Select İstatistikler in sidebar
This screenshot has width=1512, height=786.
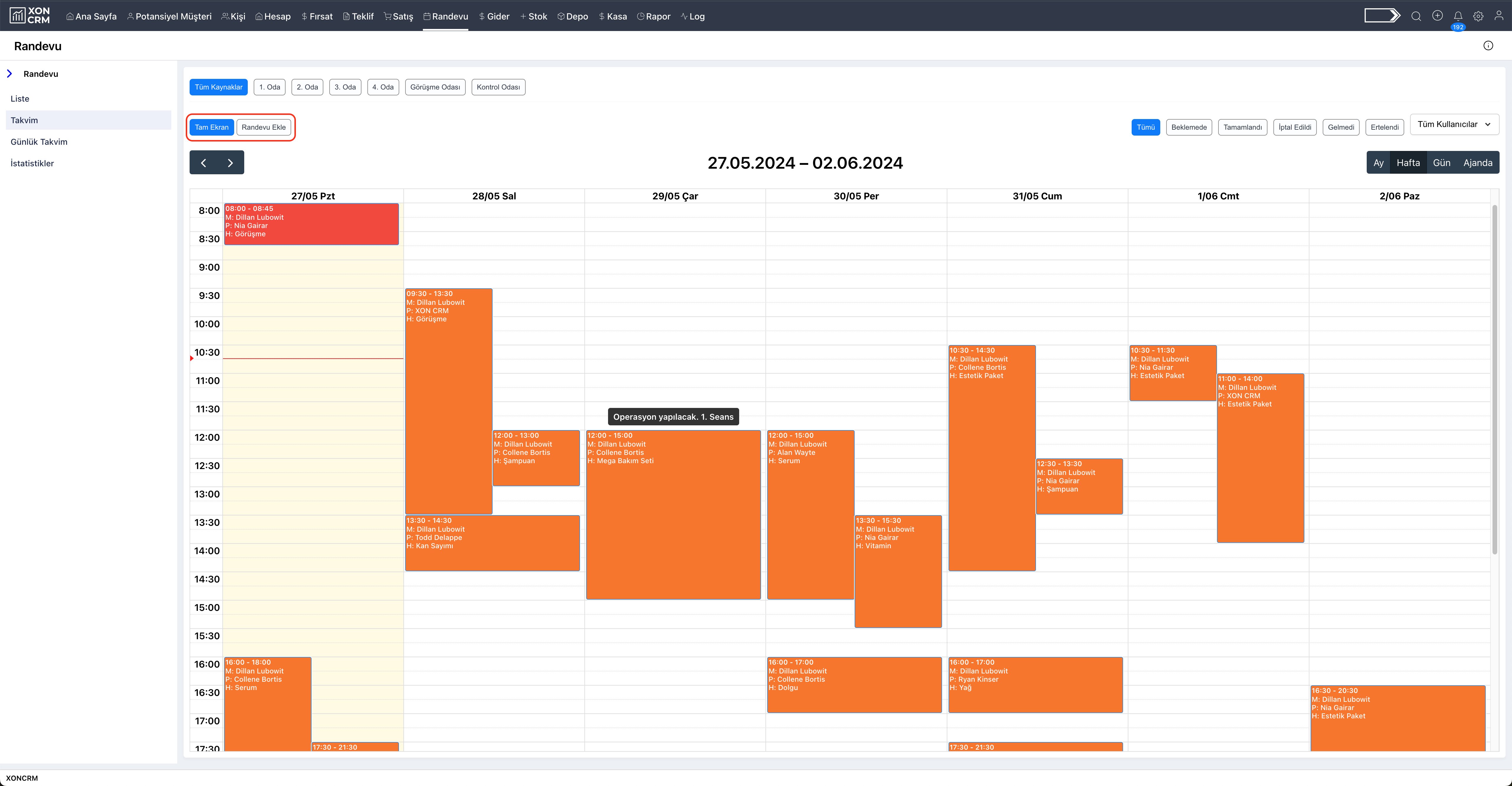88,163
